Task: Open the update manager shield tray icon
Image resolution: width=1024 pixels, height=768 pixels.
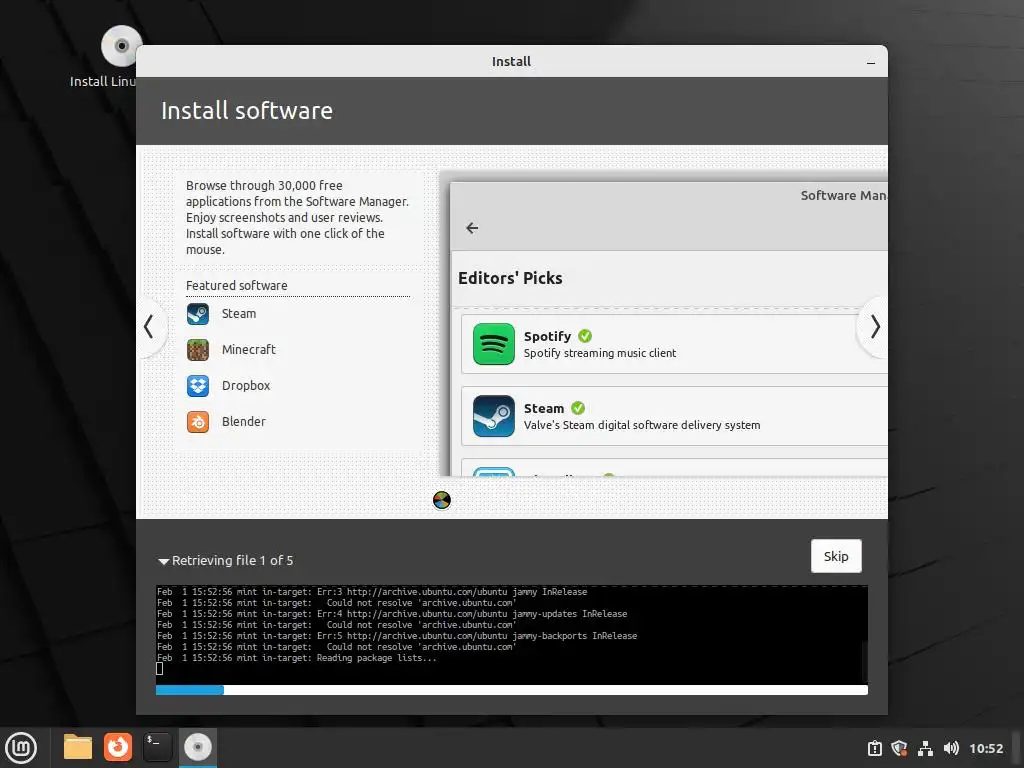Action: pos(899,748)
